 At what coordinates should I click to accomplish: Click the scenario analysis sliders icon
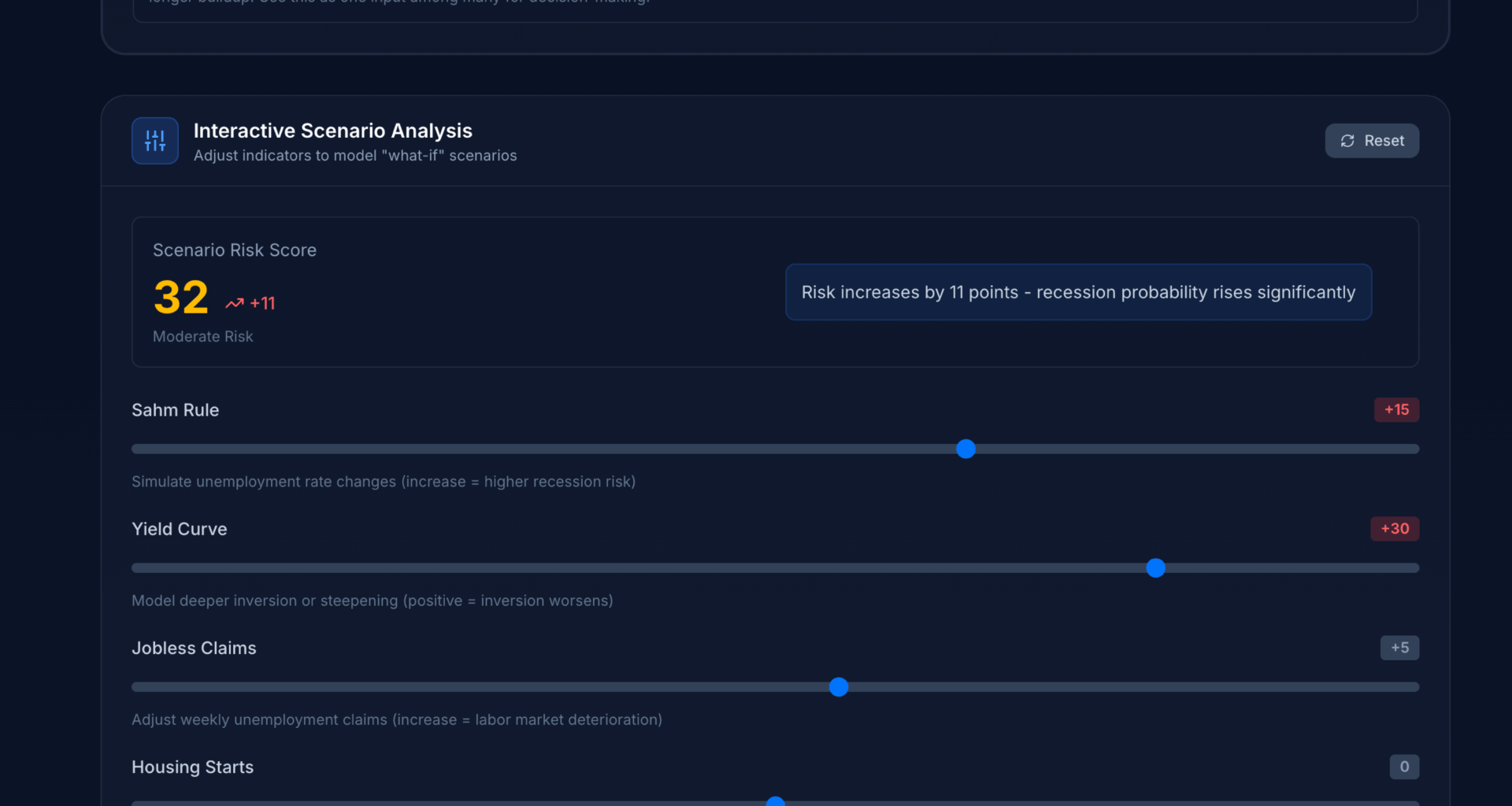(154, 141)
